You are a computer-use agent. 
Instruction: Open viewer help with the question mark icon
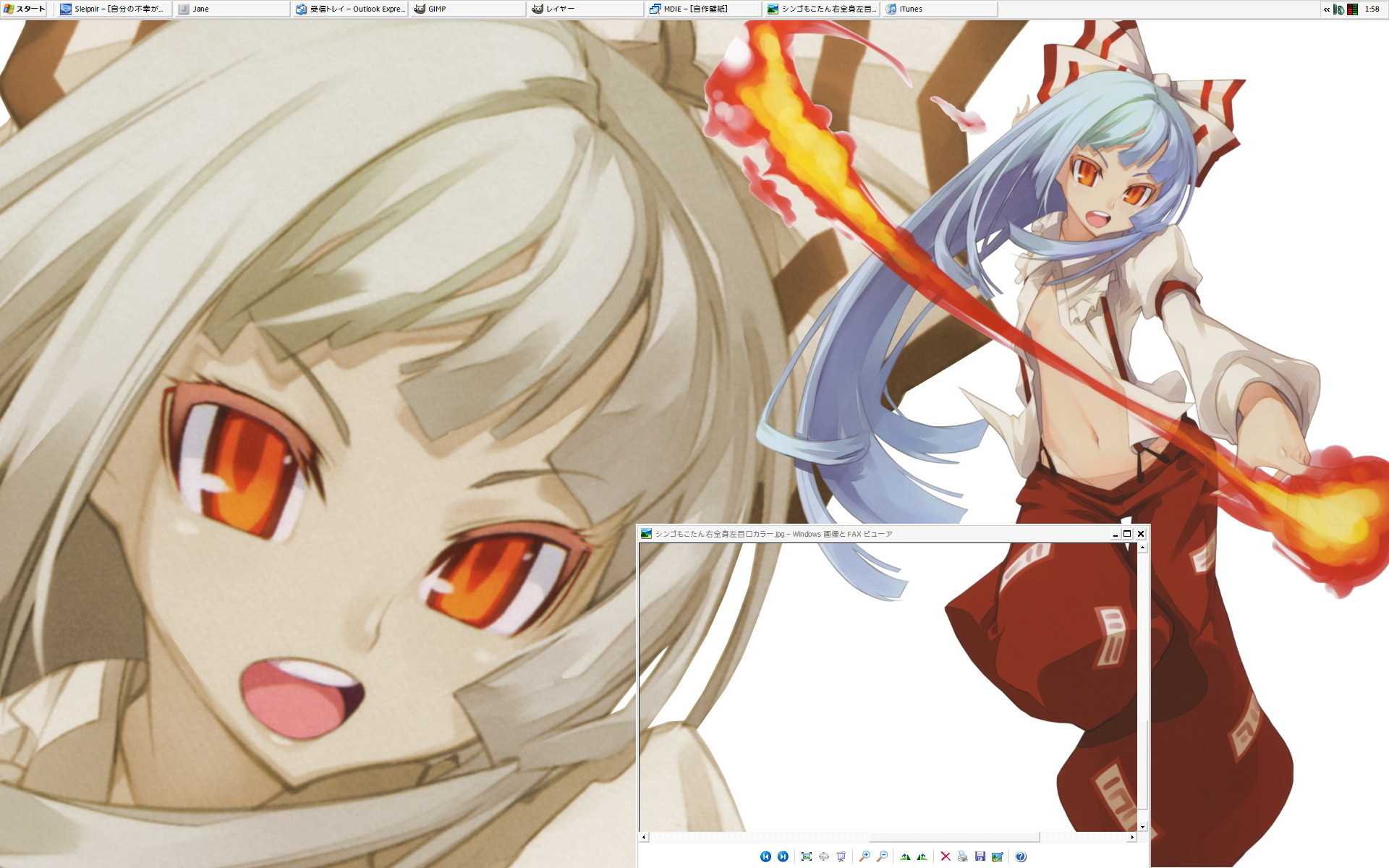tap(1021, 856)
